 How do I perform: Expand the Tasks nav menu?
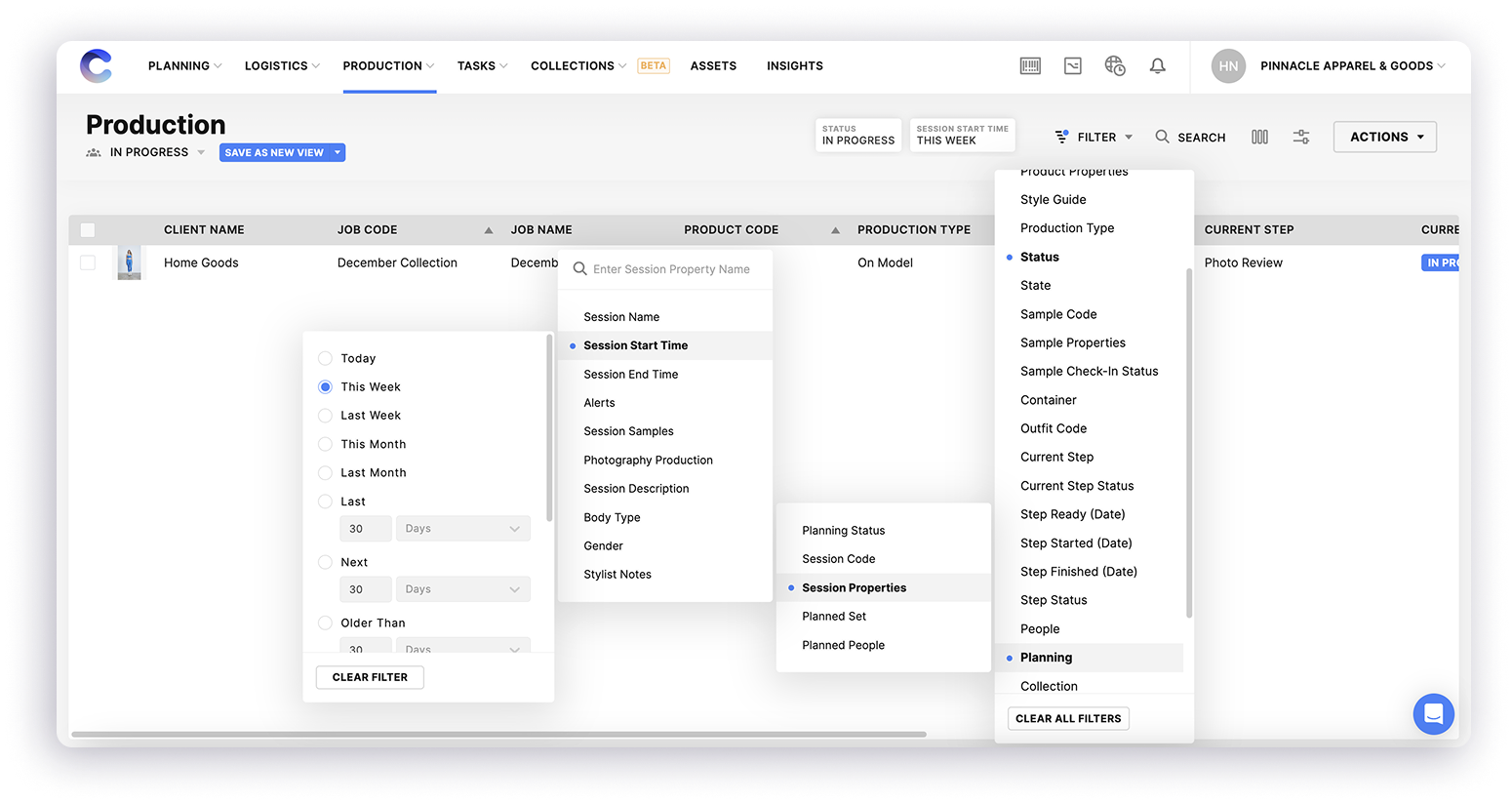click(482, 66)
